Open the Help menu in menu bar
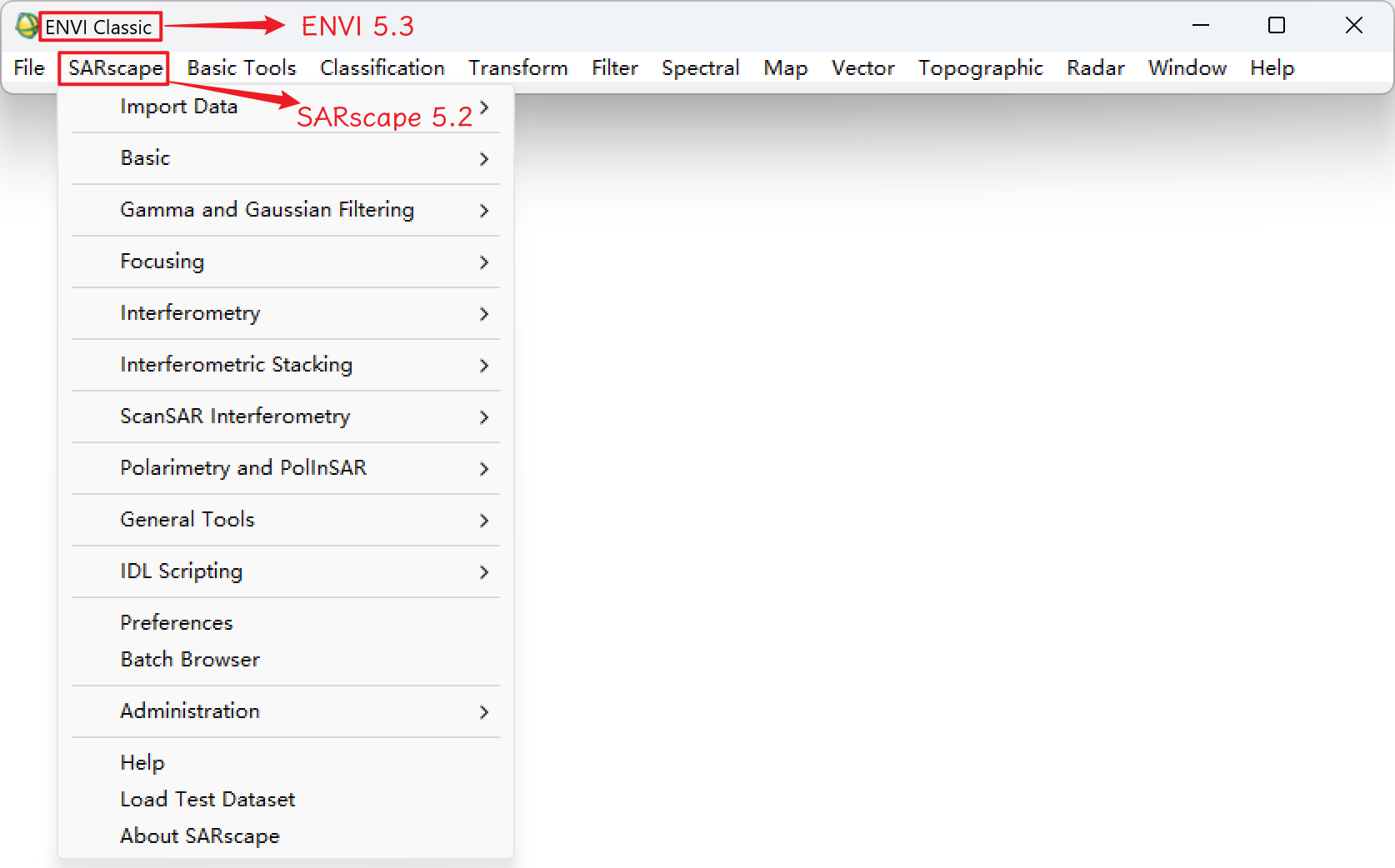This screenshot has height=868, width=1395. [1272, 67]
